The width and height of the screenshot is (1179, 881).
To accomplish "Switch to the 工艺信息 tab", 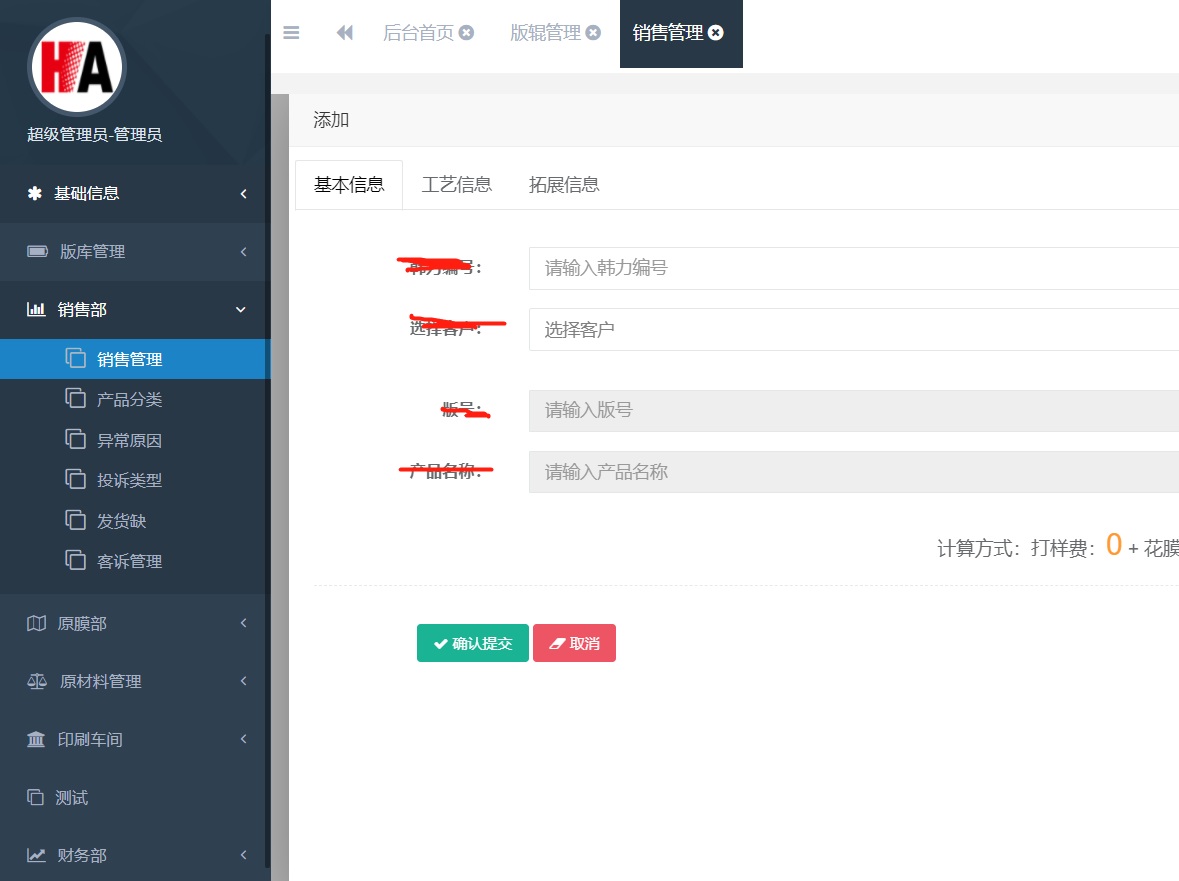I will 457,185.
